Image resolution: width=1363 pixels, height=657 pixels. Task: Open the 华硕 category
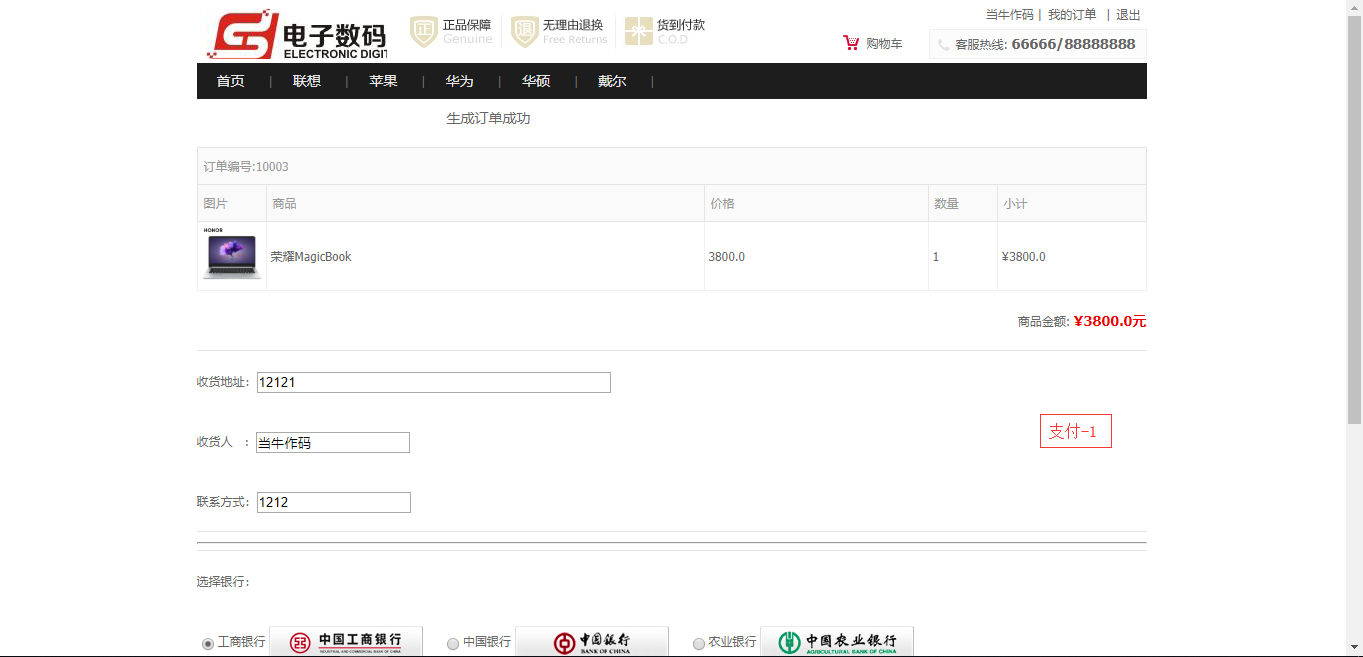[x=536, y=81]
